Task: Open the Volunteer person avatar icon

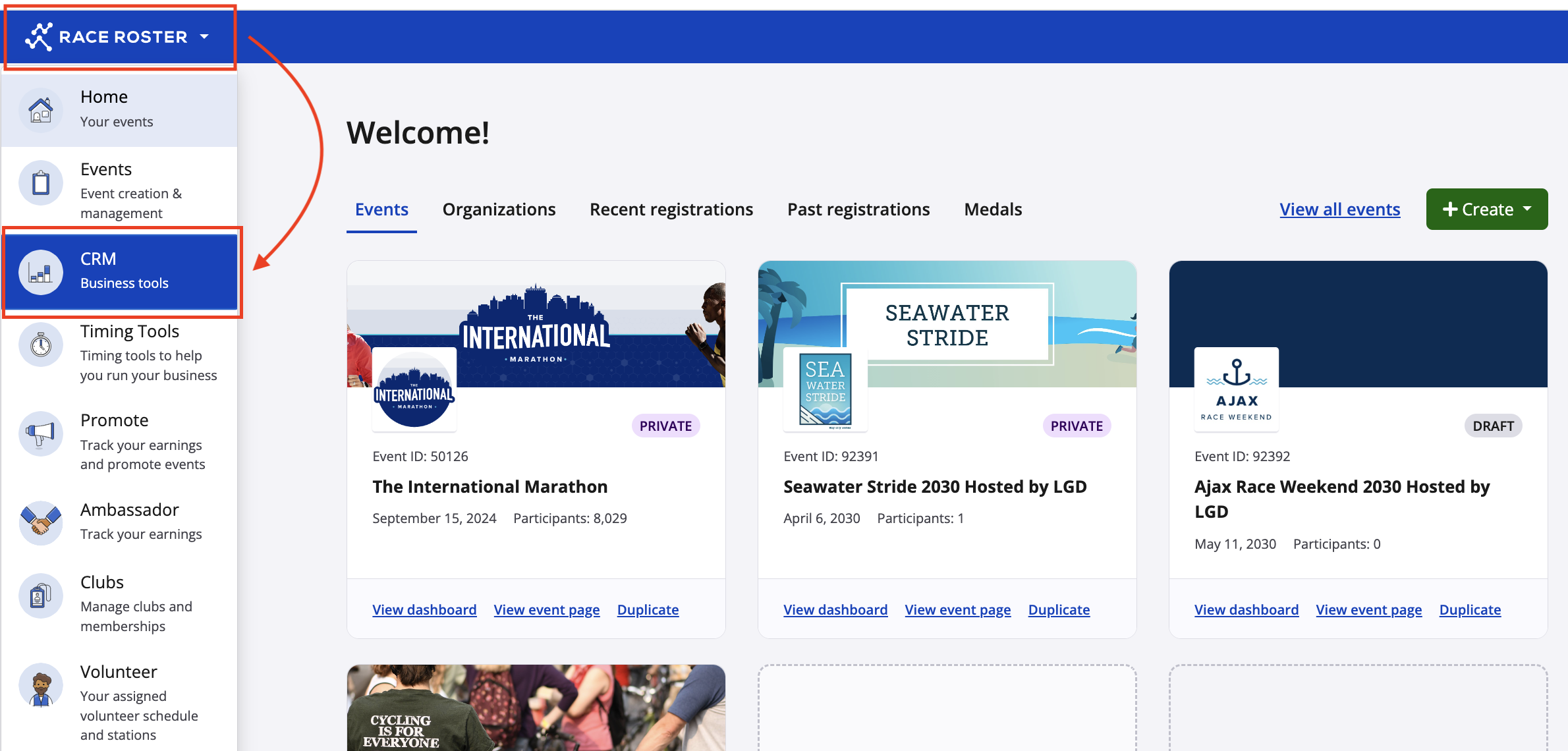Action: click(41, 685)
